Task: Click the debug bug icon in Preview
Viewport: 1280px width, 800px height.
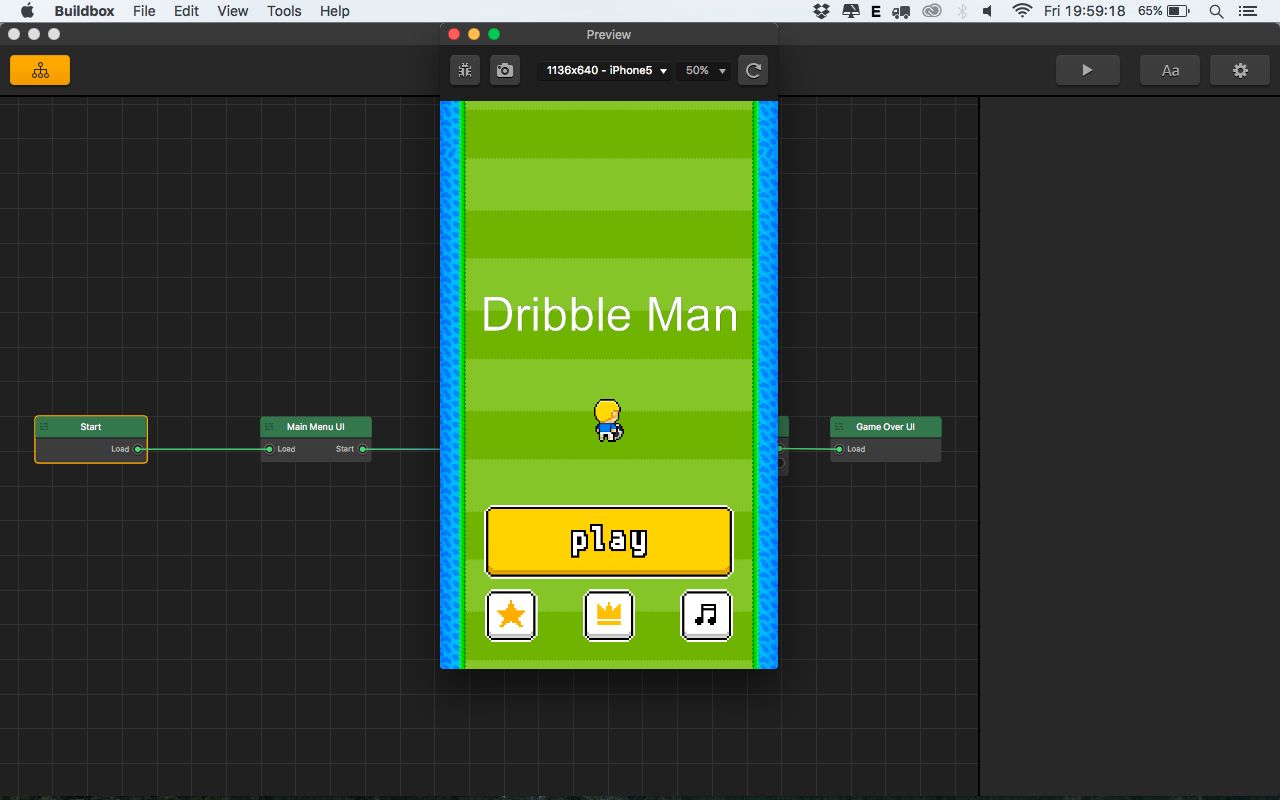Action: click(465, 70)
